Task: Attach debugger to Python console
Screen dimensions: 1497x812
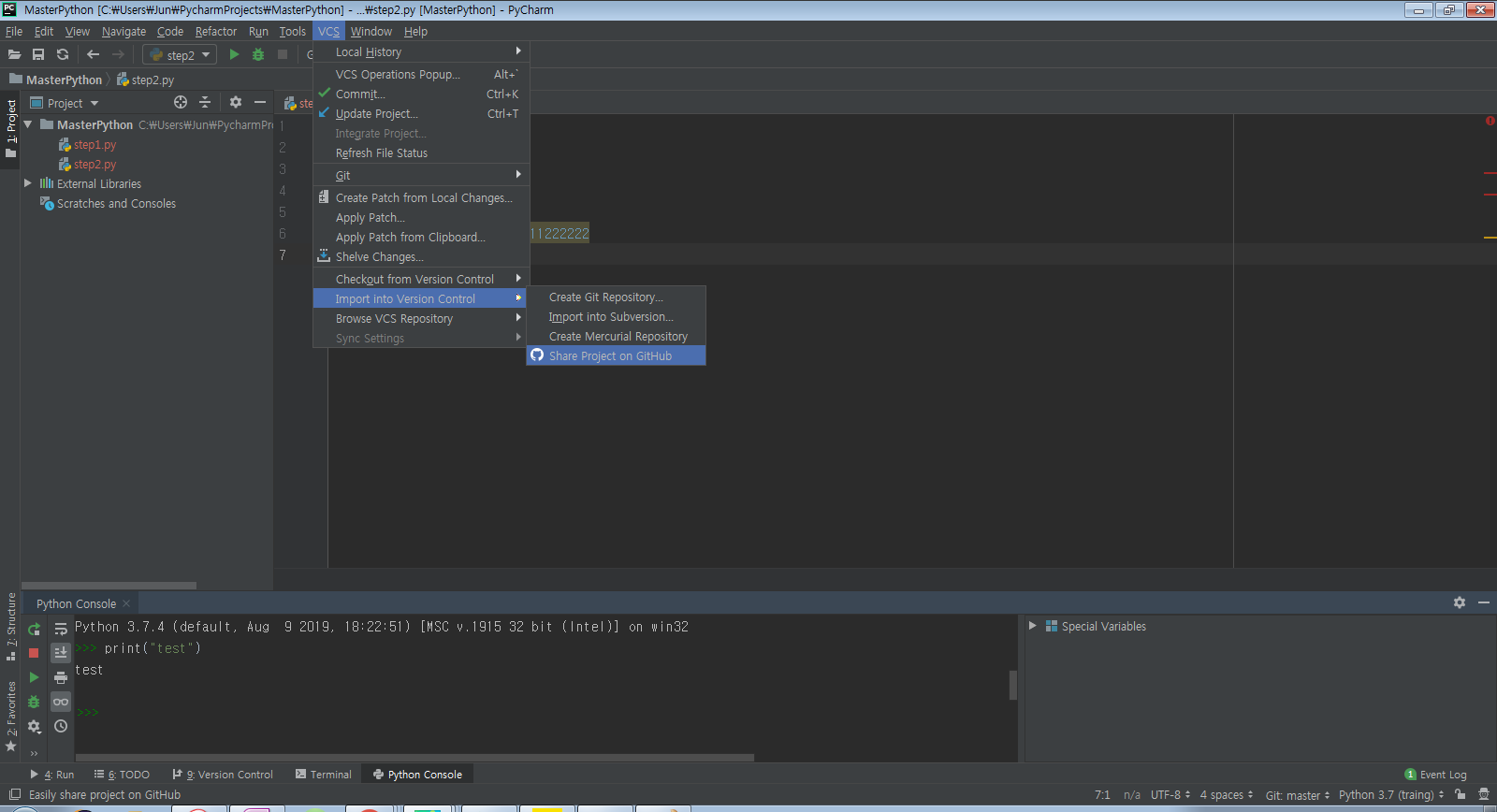Action: tap(34, 702)
